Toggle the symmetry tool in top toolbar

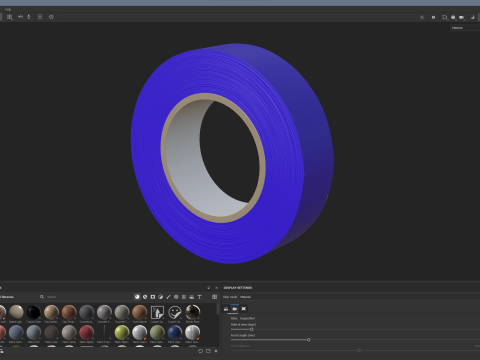(x=20, y=17)
